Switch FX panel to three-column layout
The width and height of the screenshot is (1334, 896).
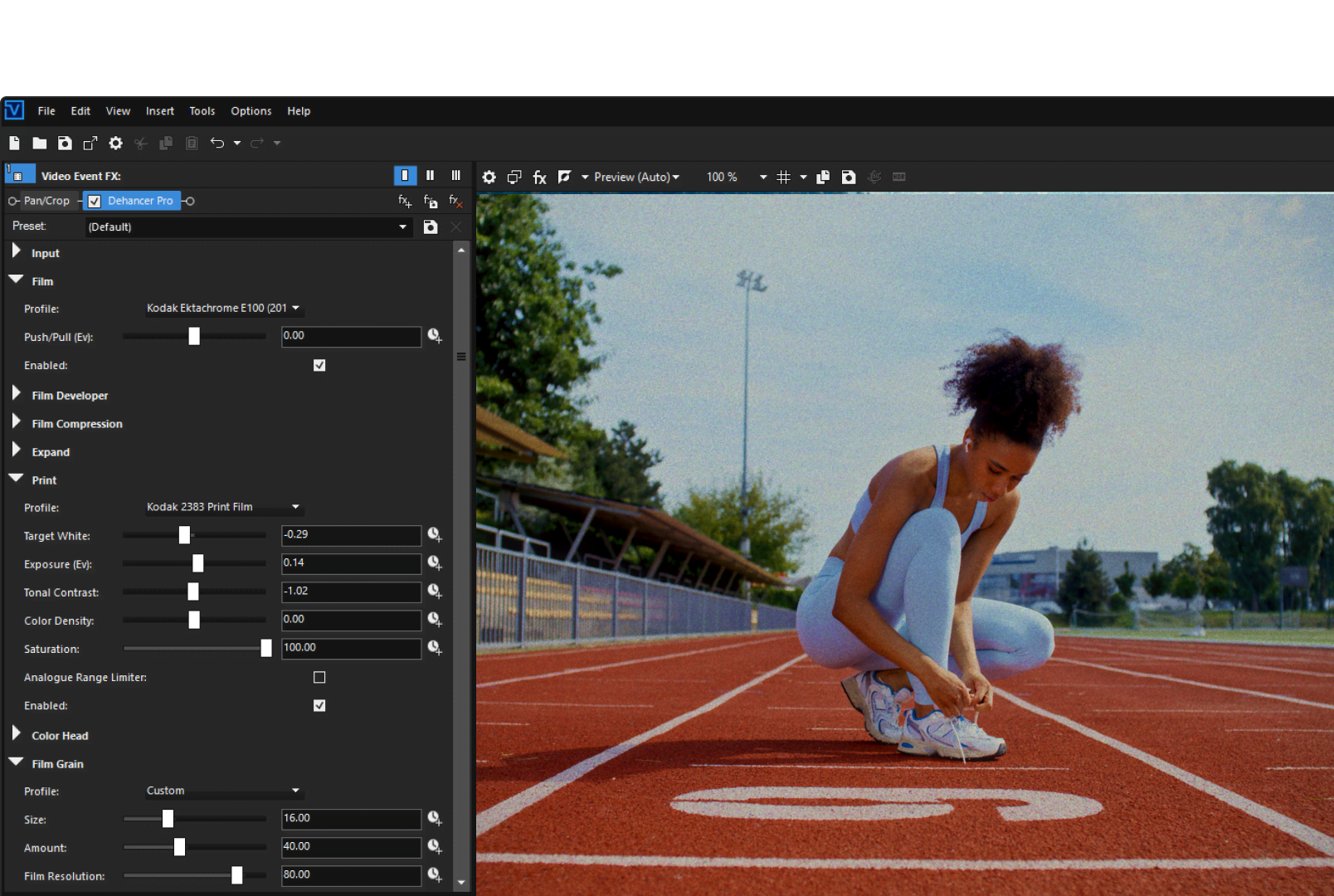(x=455, y=175)
